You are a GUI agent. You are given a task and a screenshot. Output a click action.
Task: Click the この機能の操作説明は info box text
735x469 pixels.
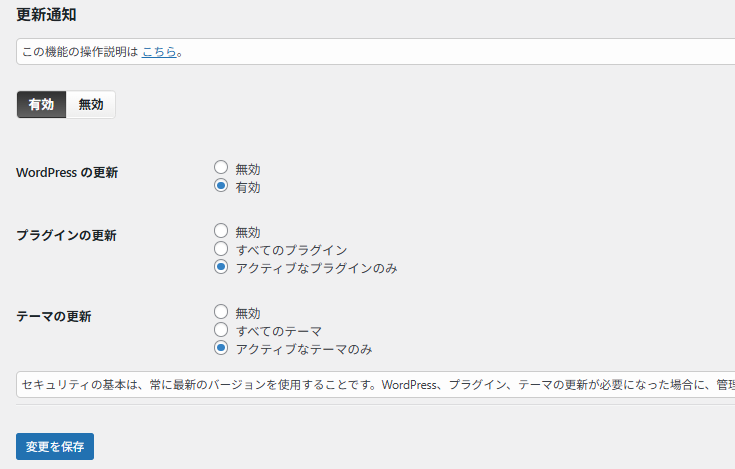[80, 51]
